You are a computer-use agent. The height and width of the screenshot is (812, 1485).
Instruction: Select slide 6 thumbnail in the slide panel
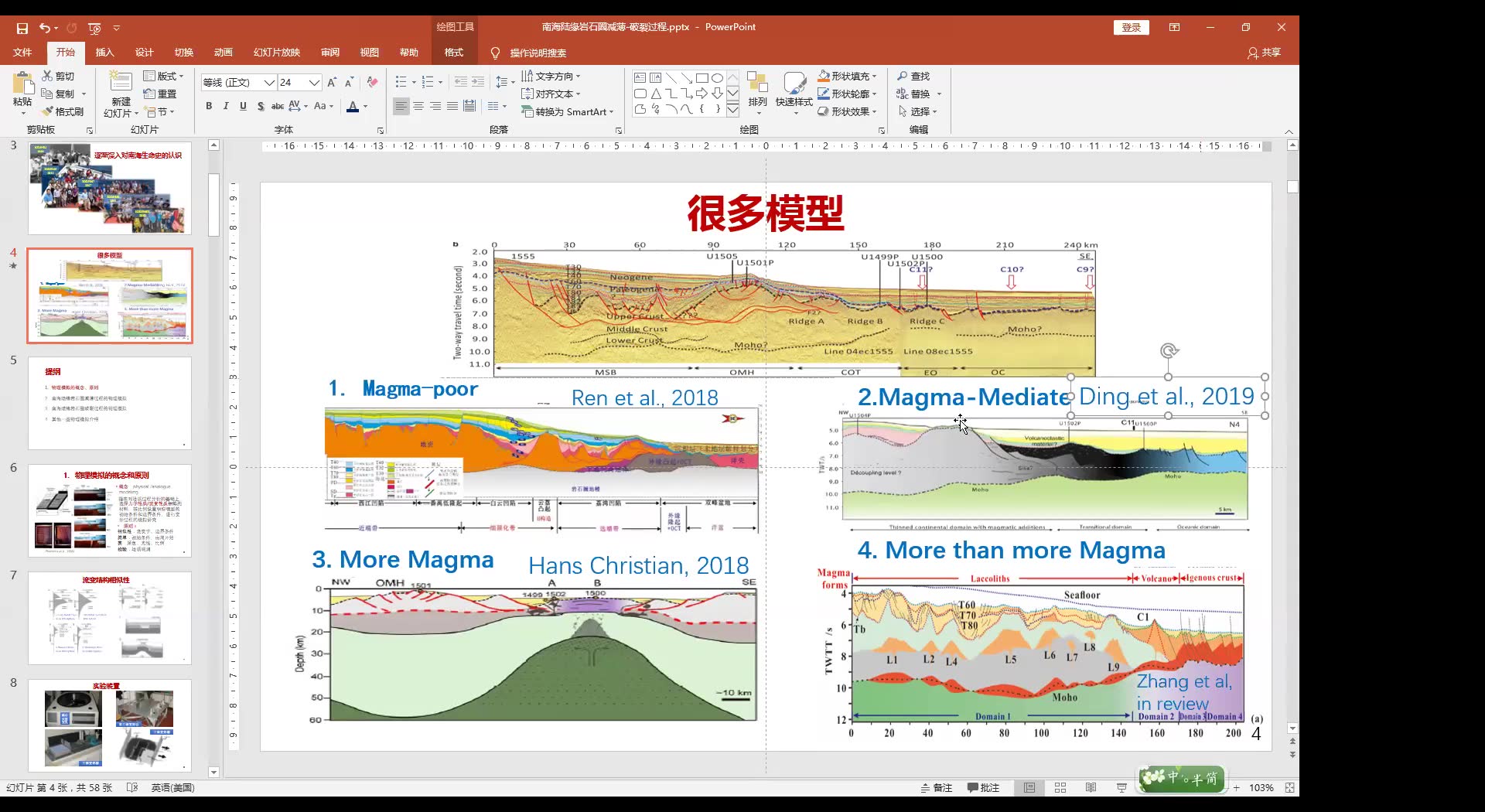click(108, 510)
